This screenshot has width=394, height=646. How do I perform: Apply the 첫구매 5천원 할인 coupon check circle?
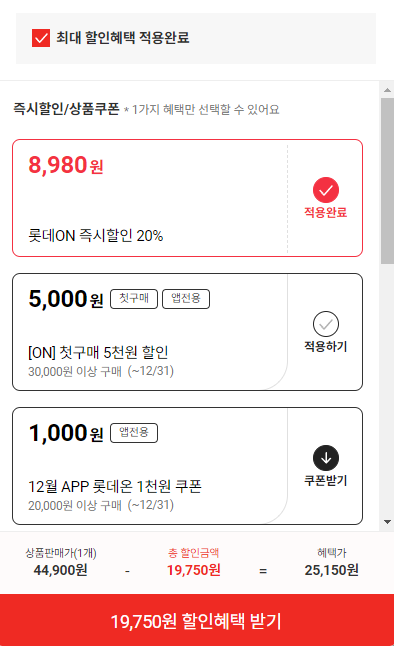326,324
